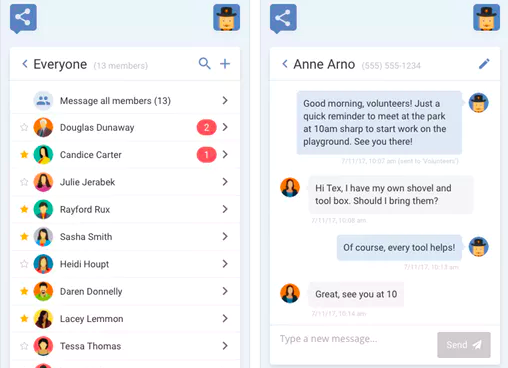Open chevron on Sasha Smith row
508x368 pixels.
pos(225,236)
